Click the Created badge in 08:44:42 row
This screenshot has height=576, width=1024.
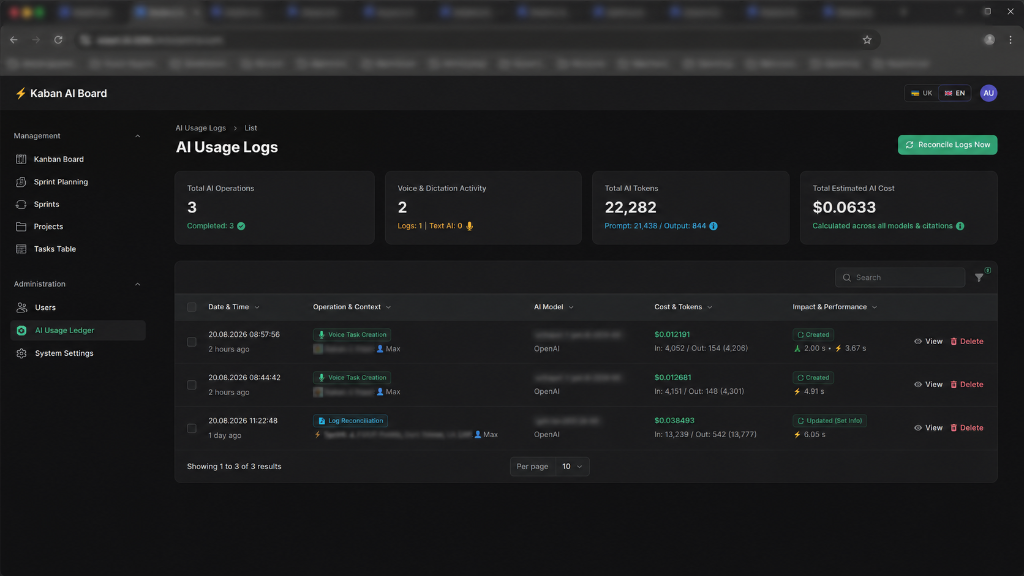point(813,377)
